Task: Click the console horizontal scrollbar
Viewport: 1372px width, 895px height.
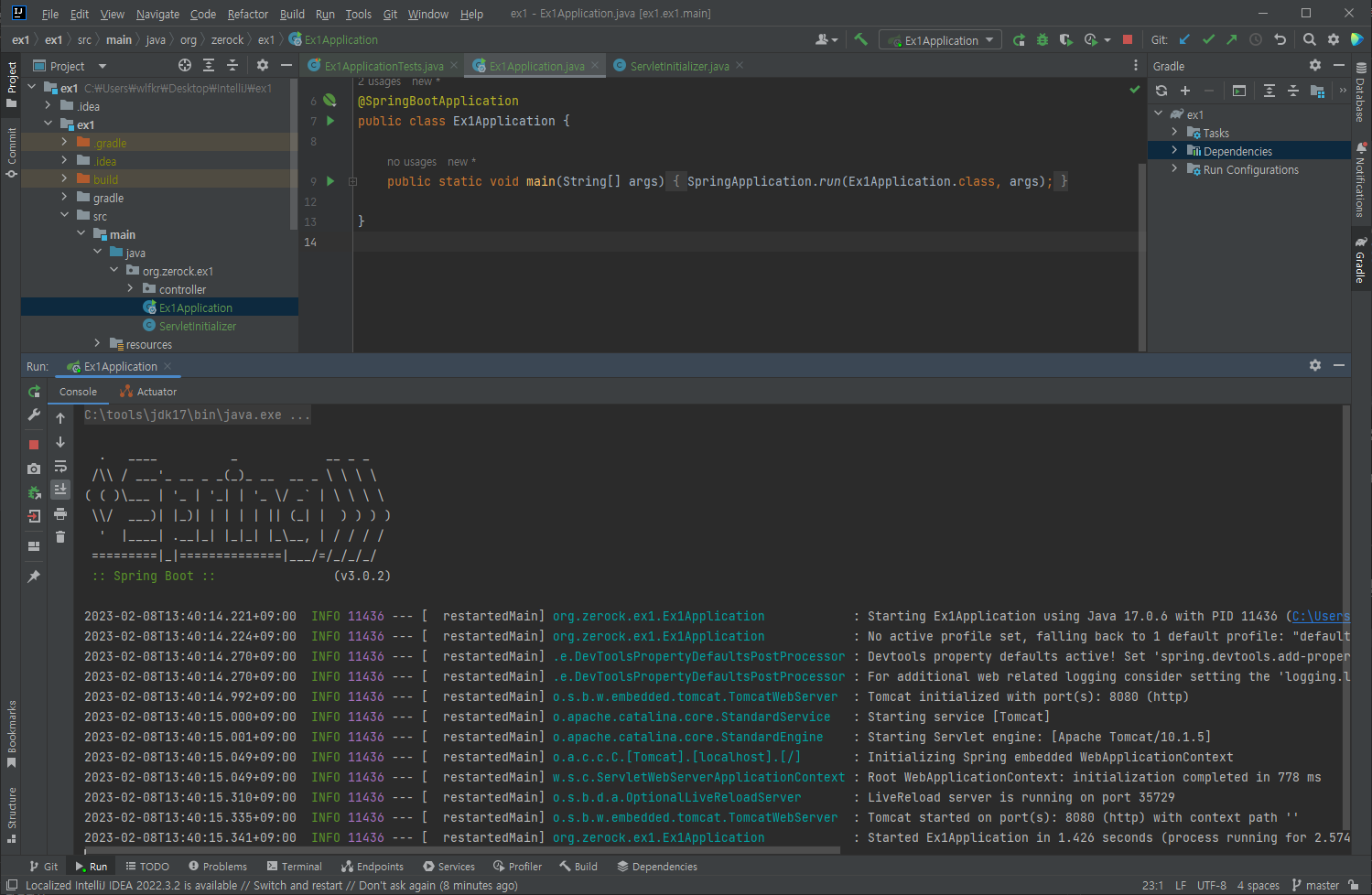Action: (462, 851)
